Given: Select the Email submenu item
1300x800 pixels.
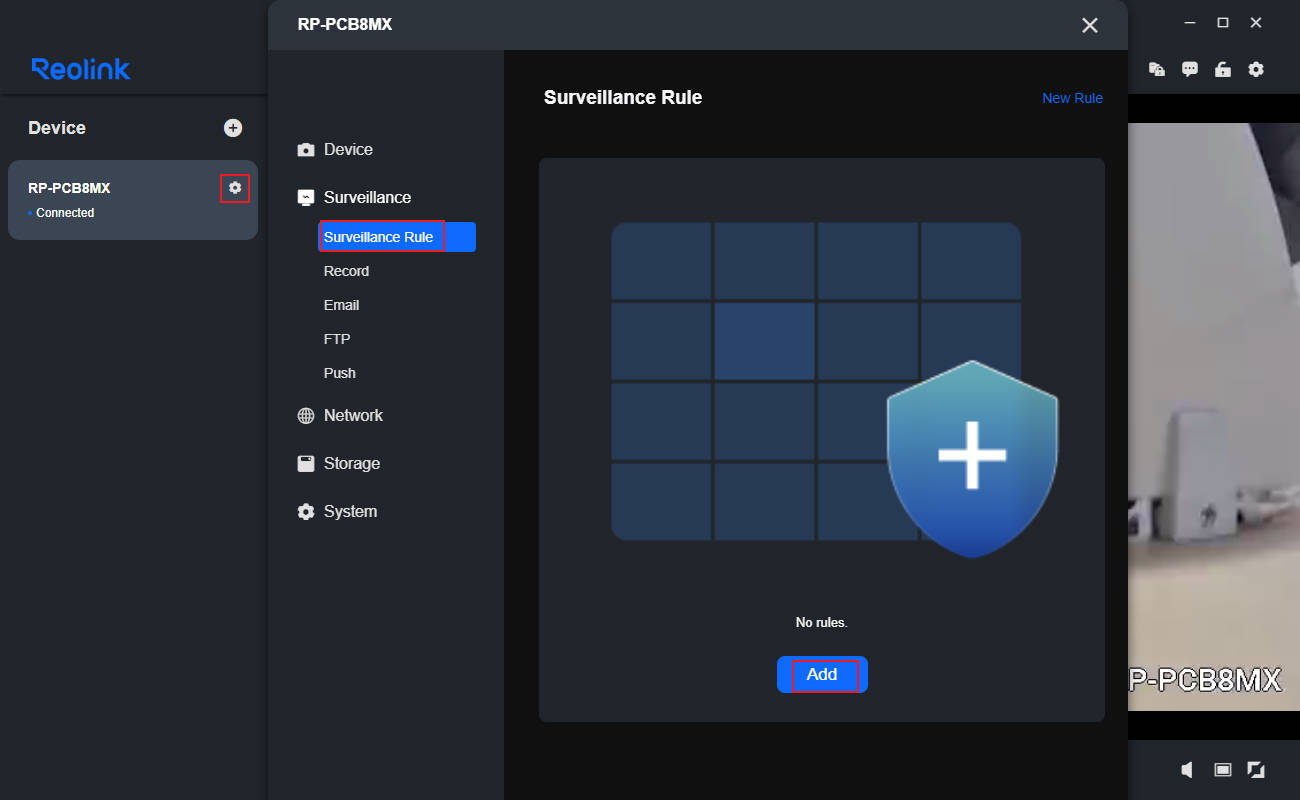Looking at the screenshot, I should point(341,305).
